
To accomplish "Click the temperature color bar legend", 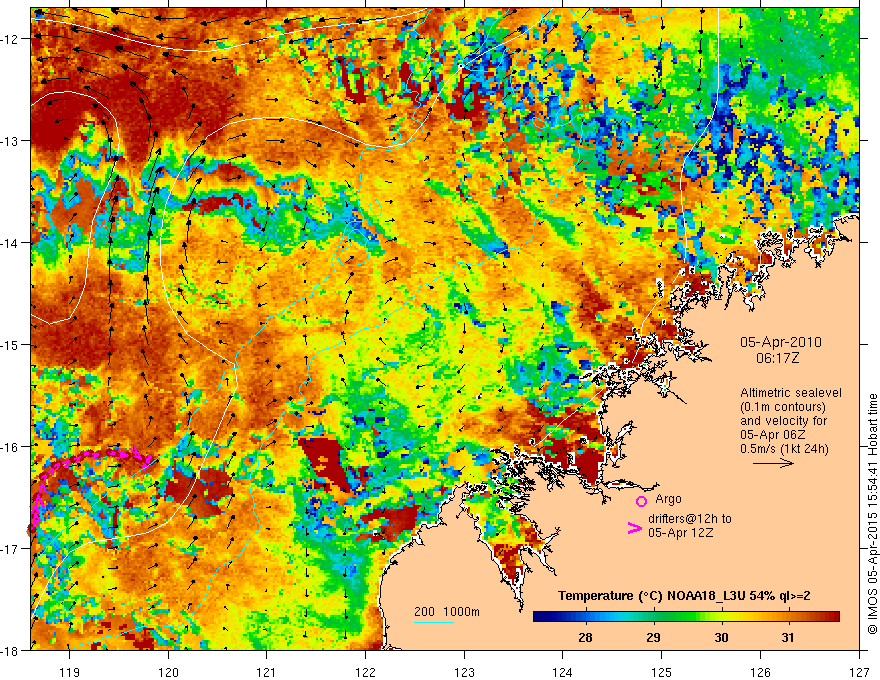I will (x=686, y=617).
